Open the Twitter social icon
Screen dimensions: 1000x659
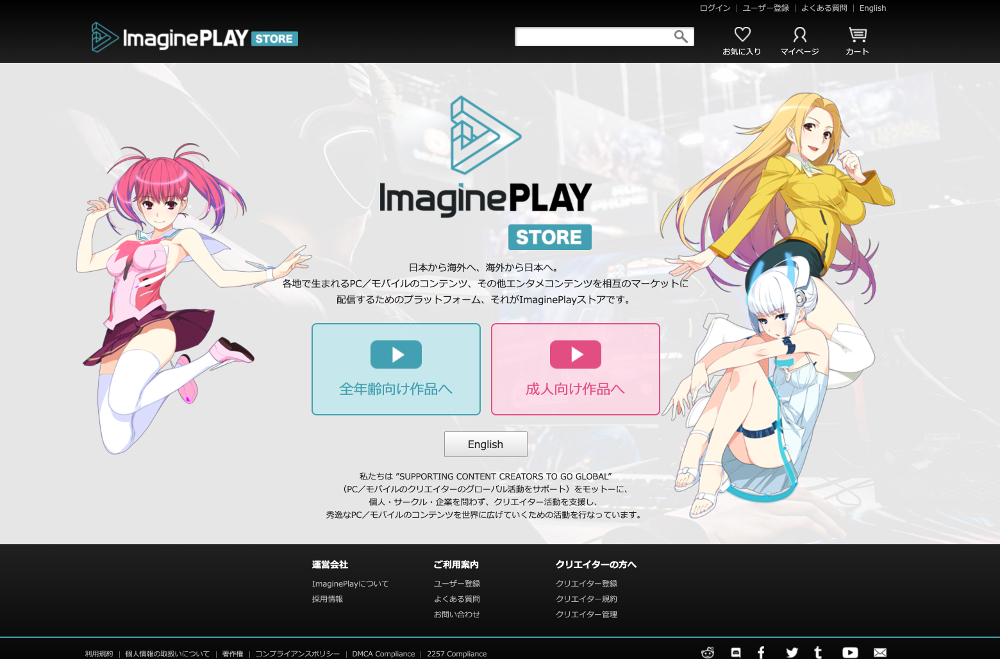(x=791, y=653)
